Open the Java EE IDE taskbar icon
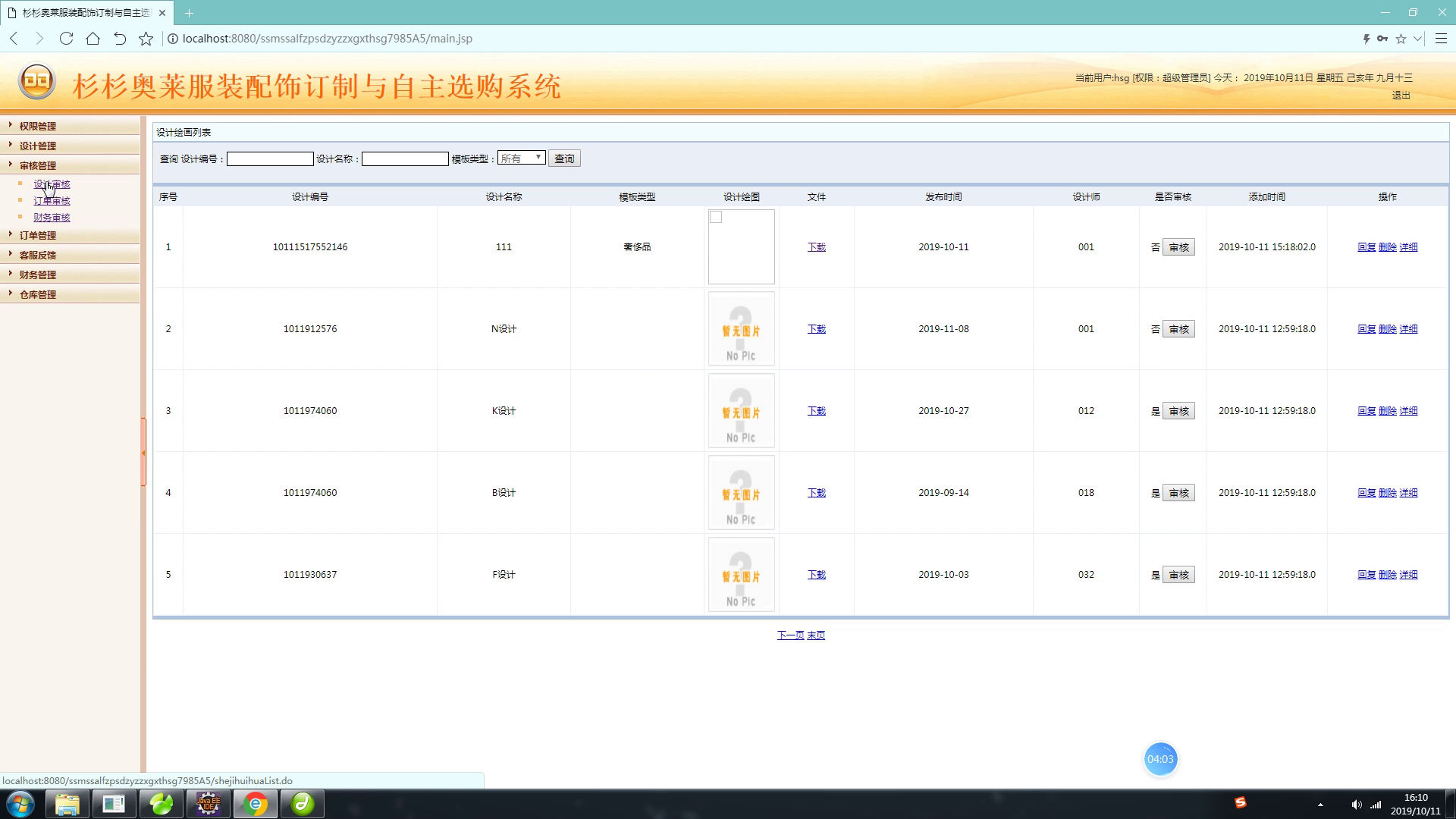1456x819 pixels. coord(209,804)
